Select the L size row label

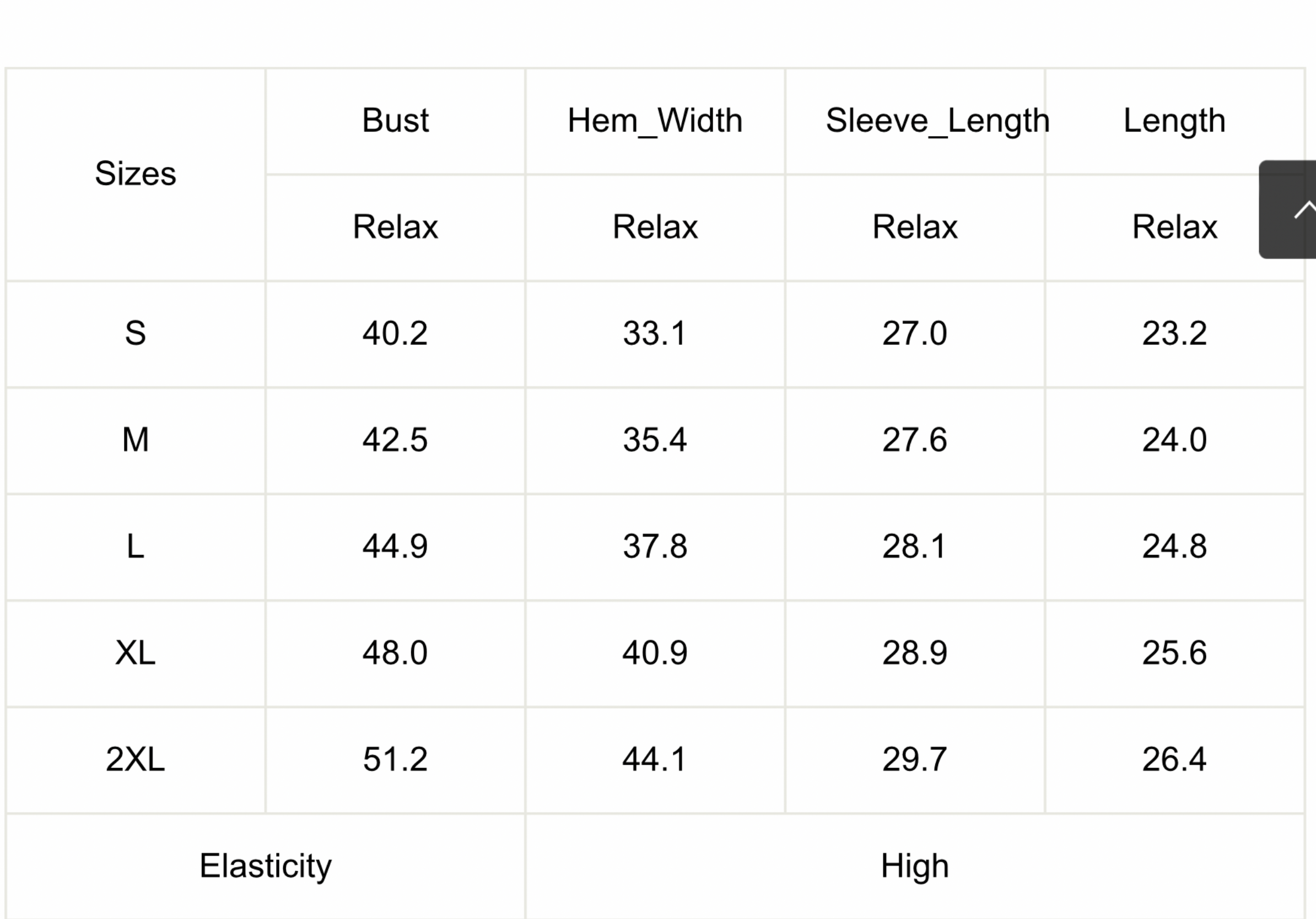click(x=135, y=547)
